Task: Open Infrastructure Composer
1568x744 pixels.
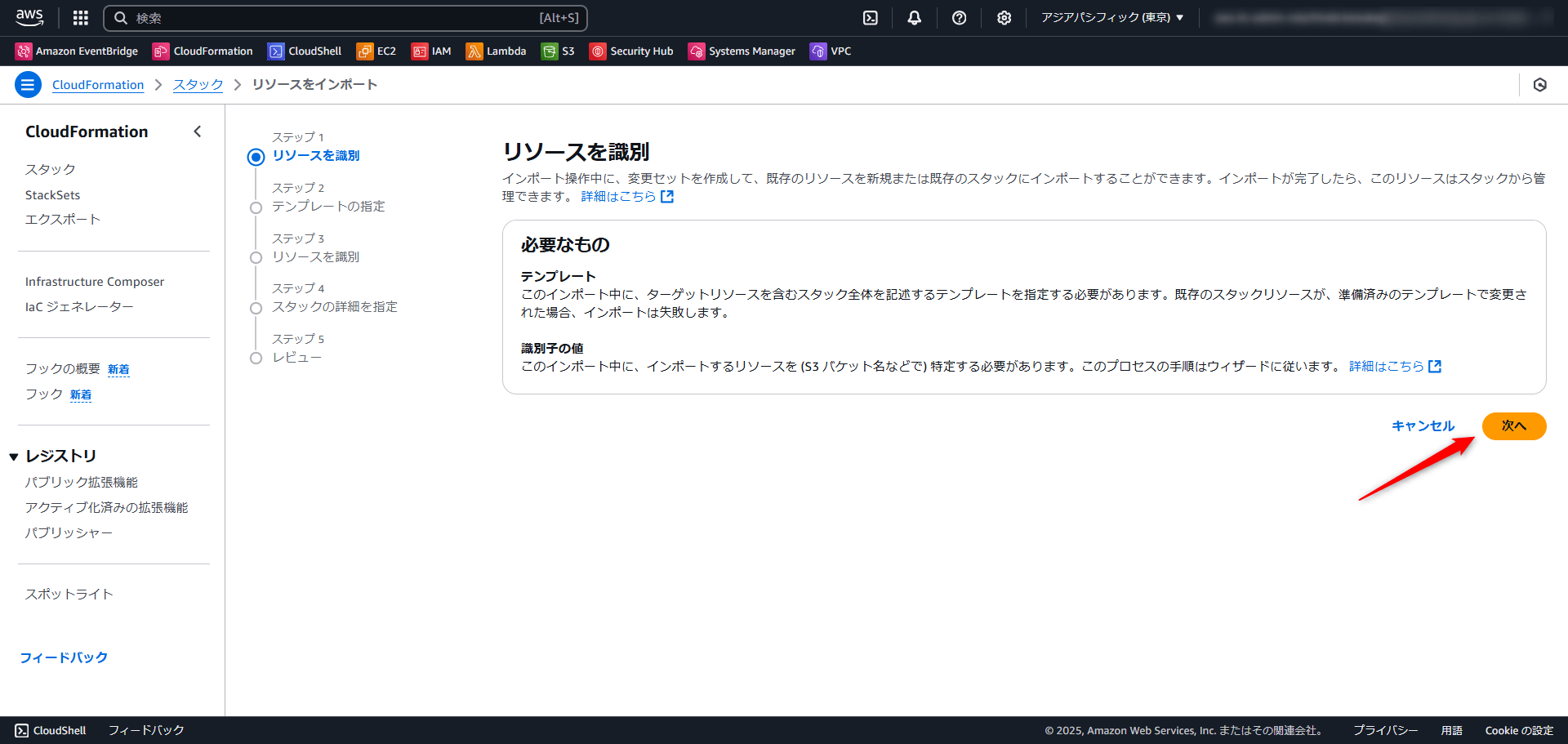Action: pos(95,282)
